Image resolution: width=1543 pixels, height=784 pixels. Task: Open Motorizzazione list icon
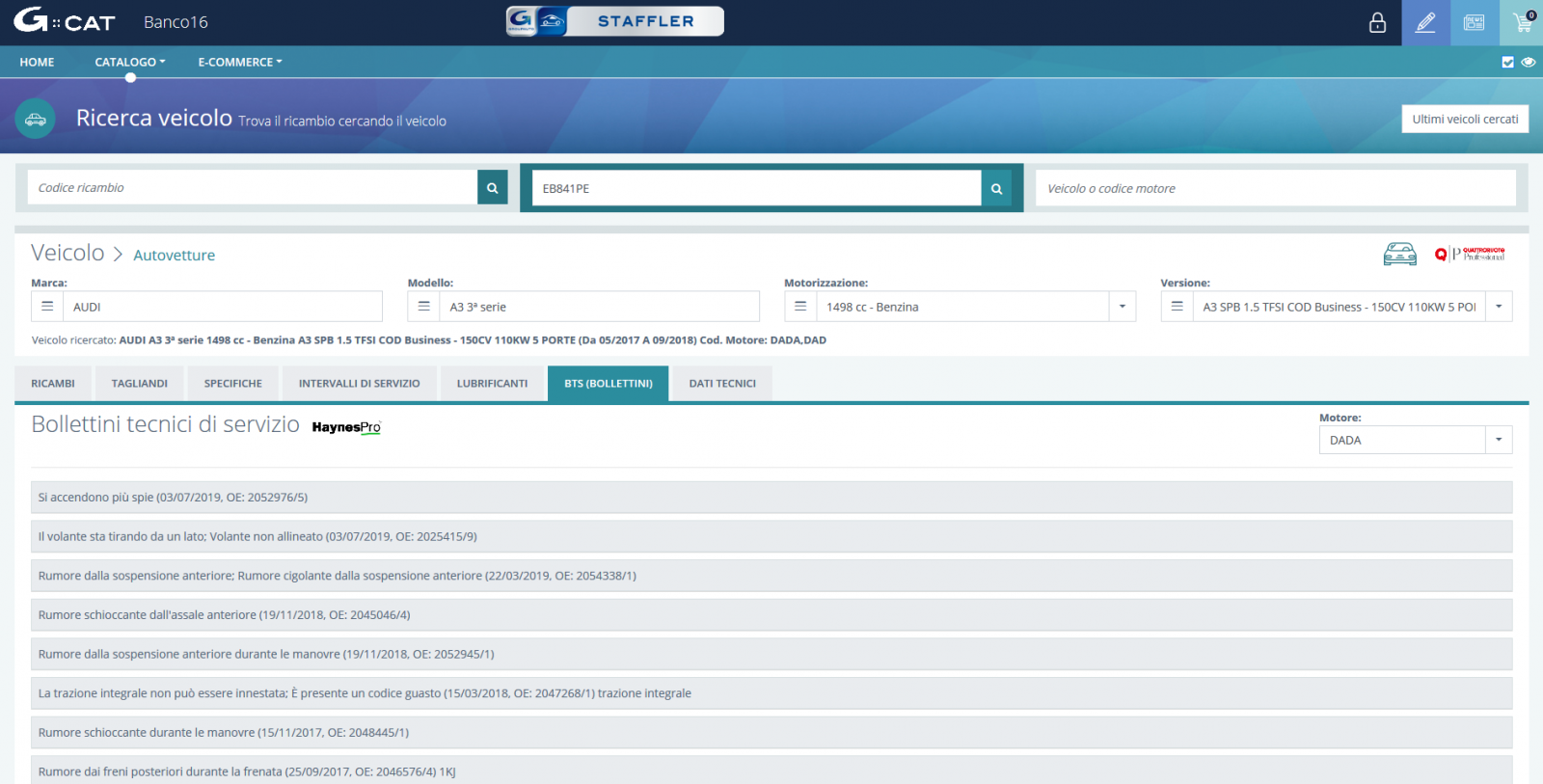click(x=800, y=307)
